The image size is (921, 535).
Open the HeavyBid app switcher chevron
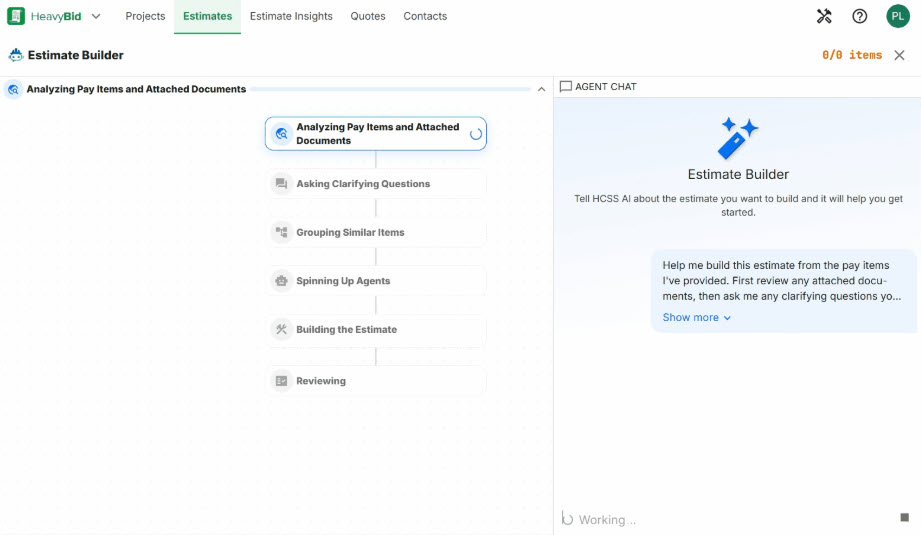point(96,16)
